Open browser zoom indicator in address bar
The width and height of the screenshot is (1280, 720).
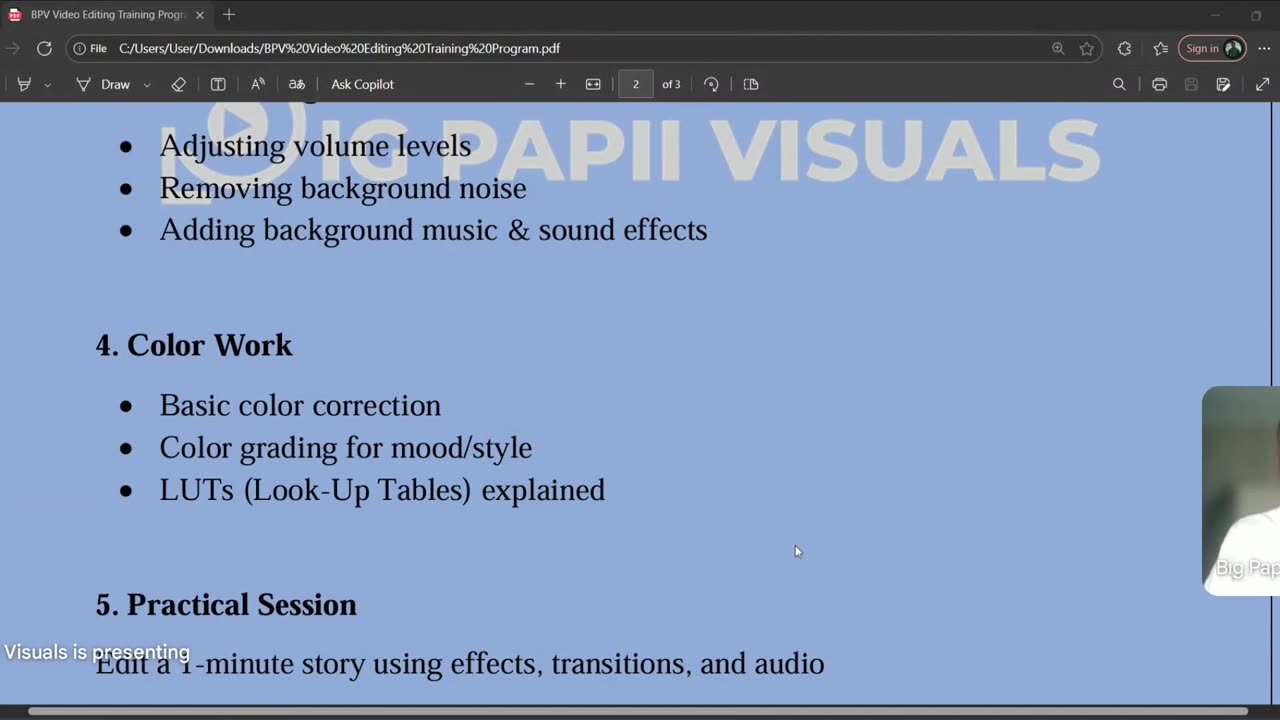coord(1058,48)
